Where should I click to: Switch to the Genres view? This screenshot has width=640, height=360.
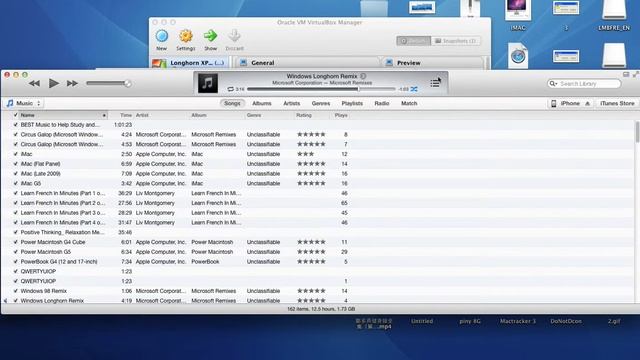click(x=321, y=103)
